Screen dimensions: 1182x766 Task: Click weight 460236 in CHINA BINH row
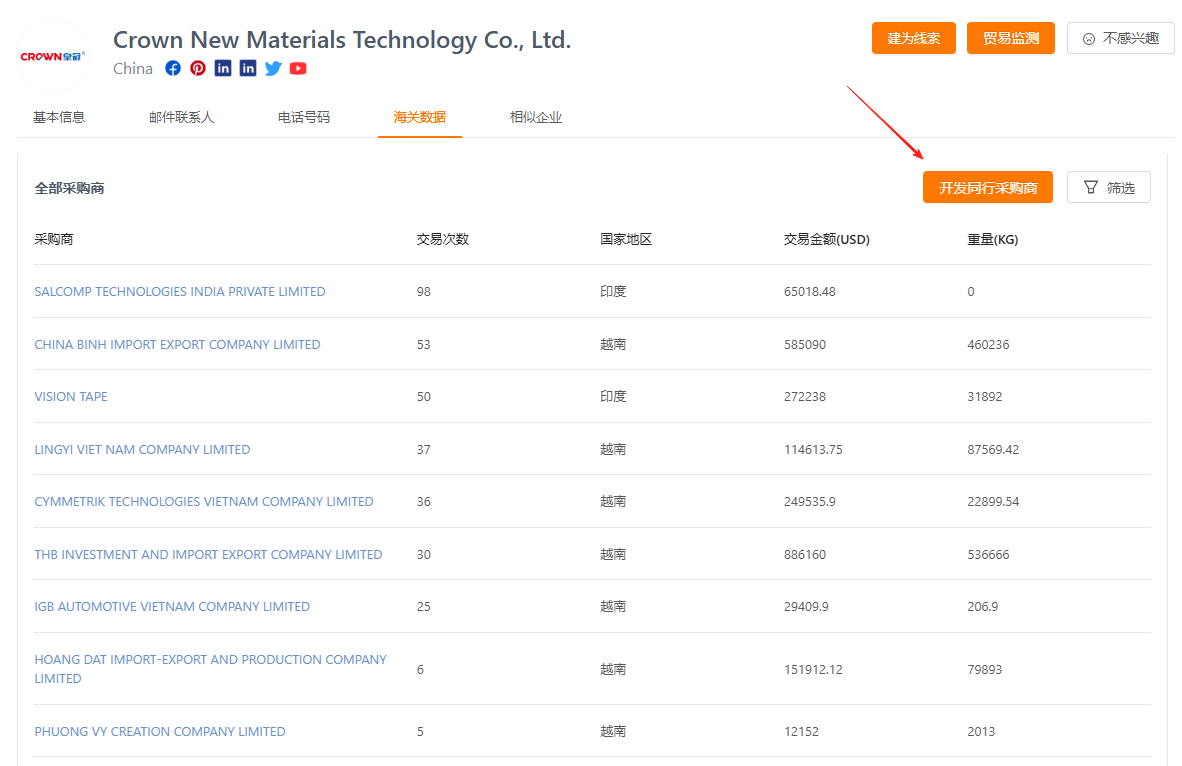(x=988, y=345)
